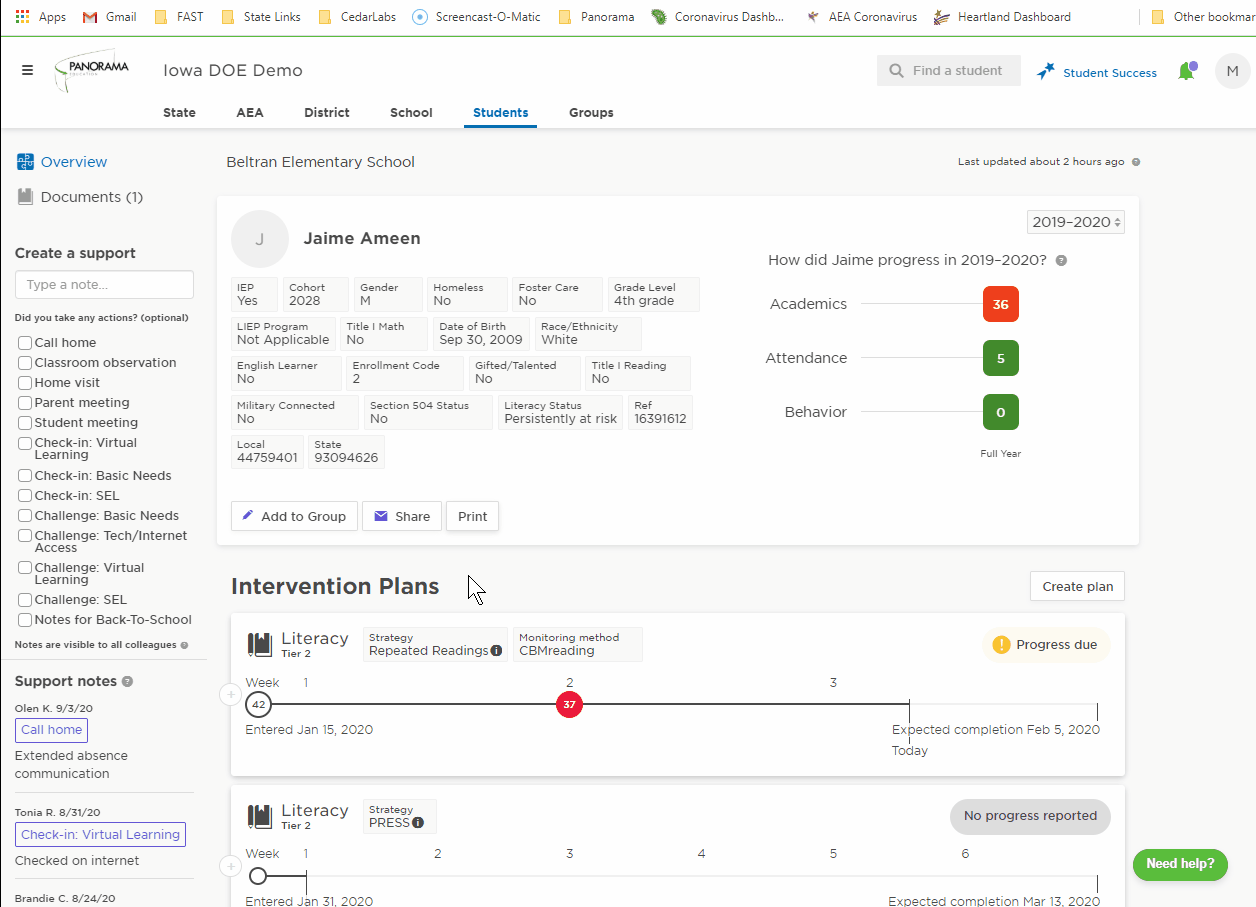1256x907 pixels.
Task: Click the Student Success star icon
Action: point(1046,71)
